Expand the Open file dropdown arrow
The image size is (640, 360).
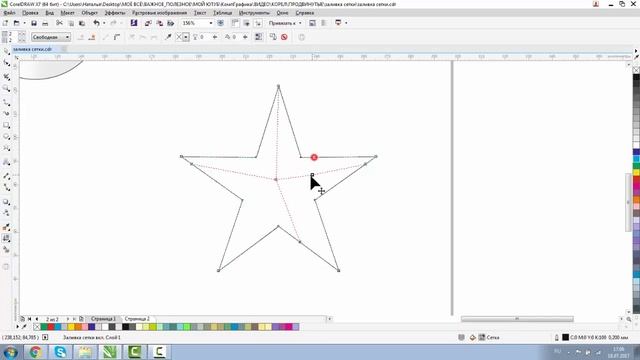point(24,23)
